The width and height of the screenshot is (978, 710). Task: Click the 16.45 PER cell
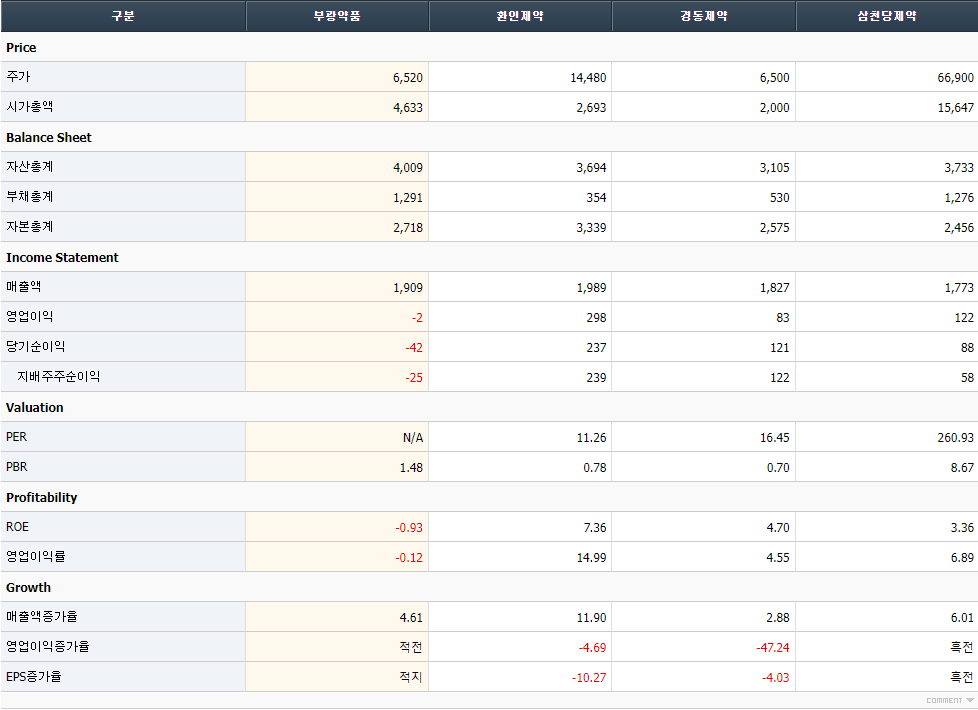click(x=704, y=437)
